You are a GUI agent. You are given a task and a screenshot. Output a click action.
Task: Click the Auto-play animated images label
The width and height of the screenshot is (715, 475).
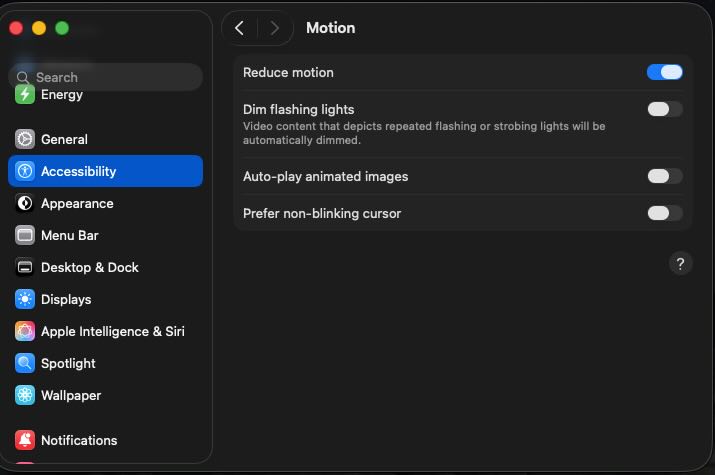pyautogui.click(x=326, y=176)
